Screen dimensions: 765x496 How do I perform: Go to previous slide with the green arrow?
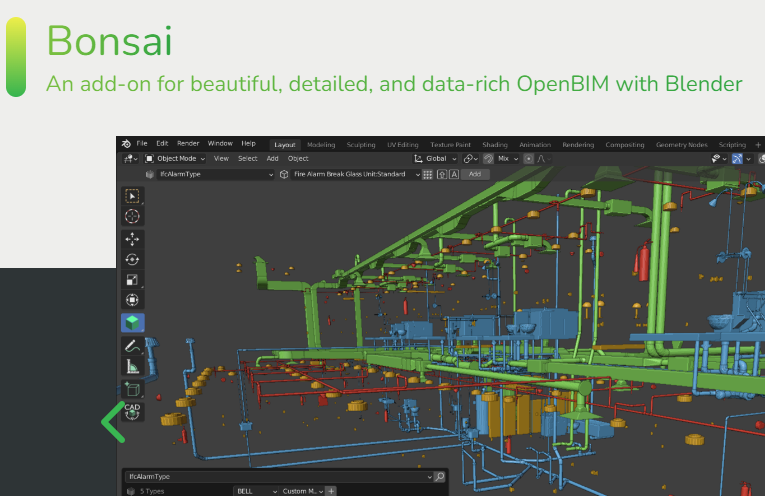pos(113,422)
